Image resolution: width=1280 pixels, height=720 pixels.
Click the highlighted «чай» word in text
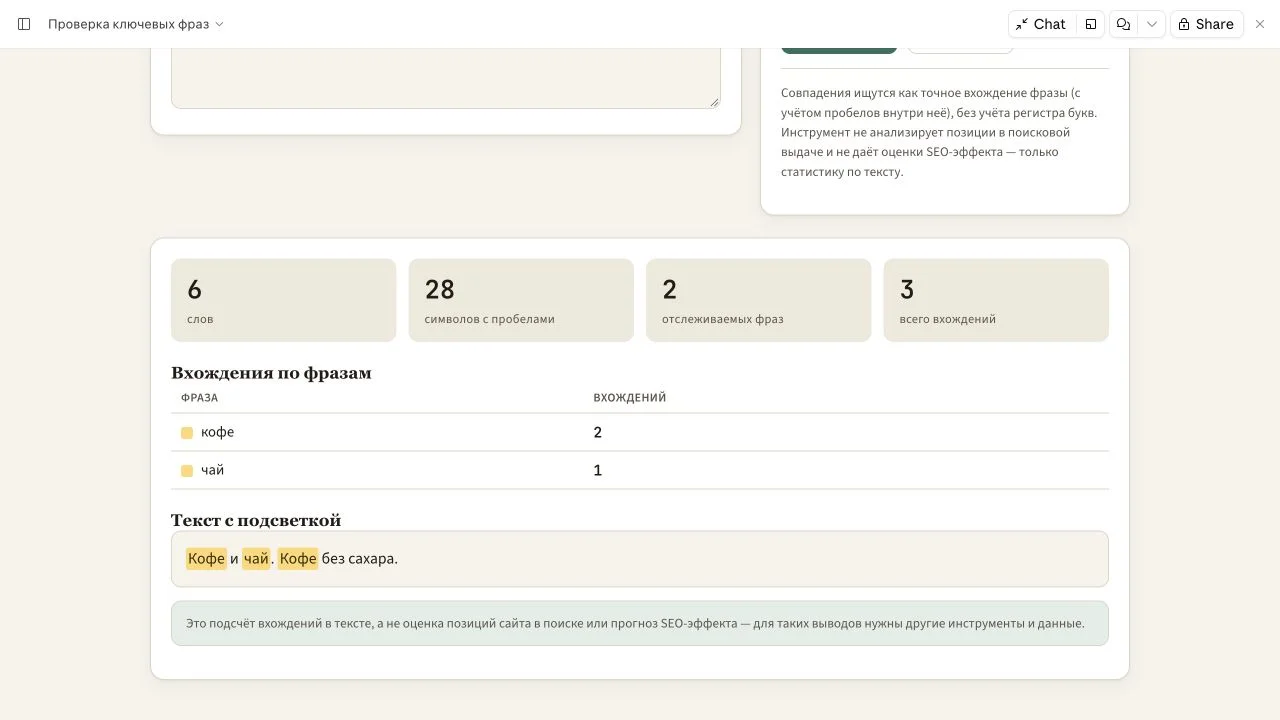256,558
